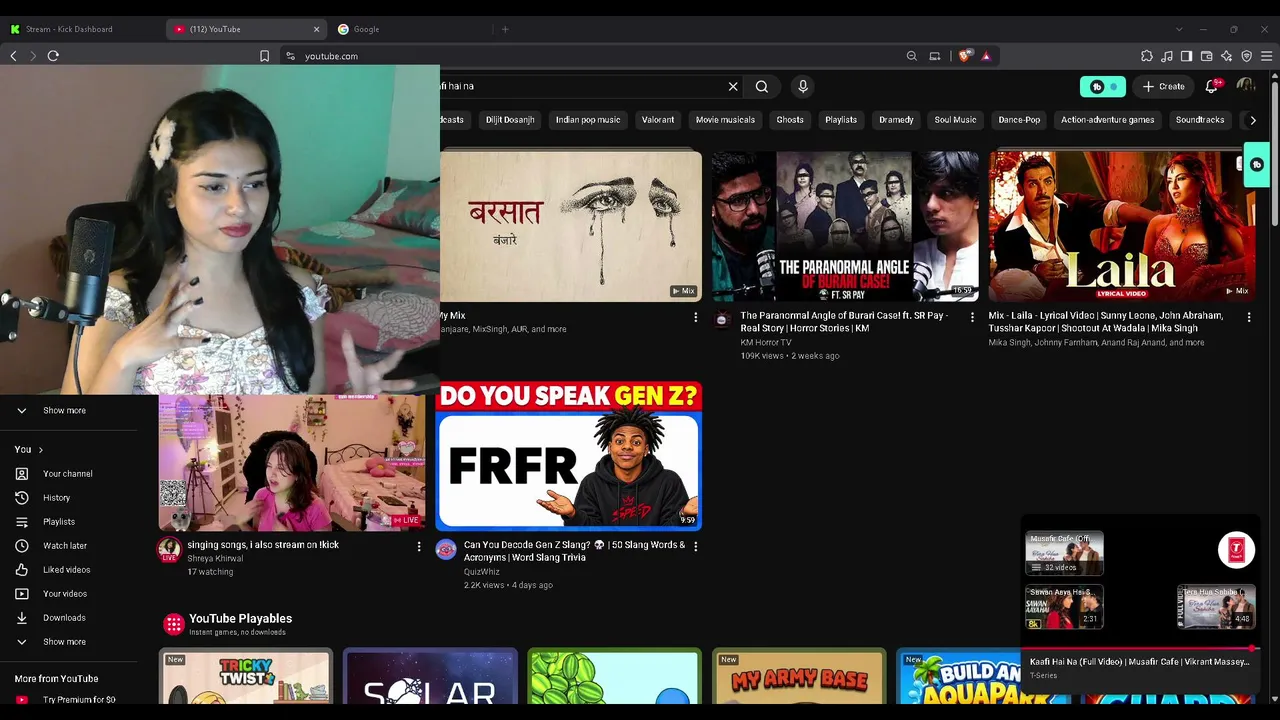Open Your channel from sidebar
This screenshot has width=1280, height=720.
coord(67,474)
